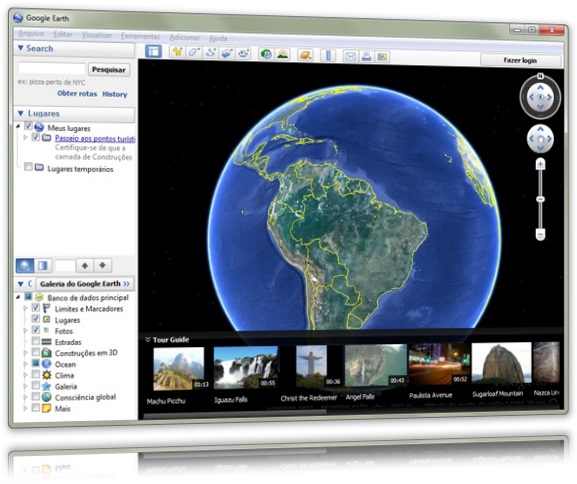Click the split panel icon beside magnifier
This screenshot has height=484, width=577.
tap(43, 265)
